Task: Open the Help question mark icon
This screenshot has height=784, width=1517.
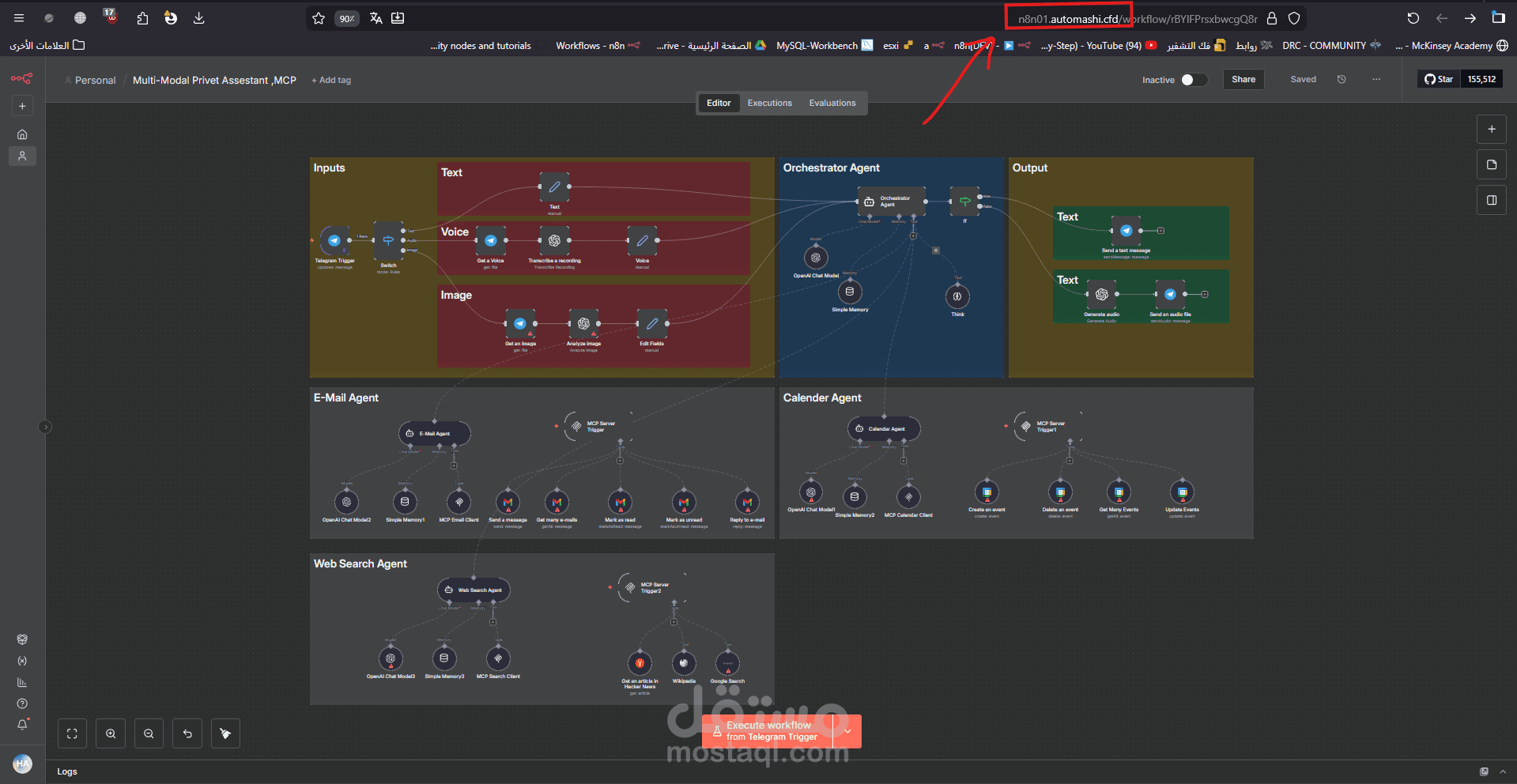Action: coord(22,703)
